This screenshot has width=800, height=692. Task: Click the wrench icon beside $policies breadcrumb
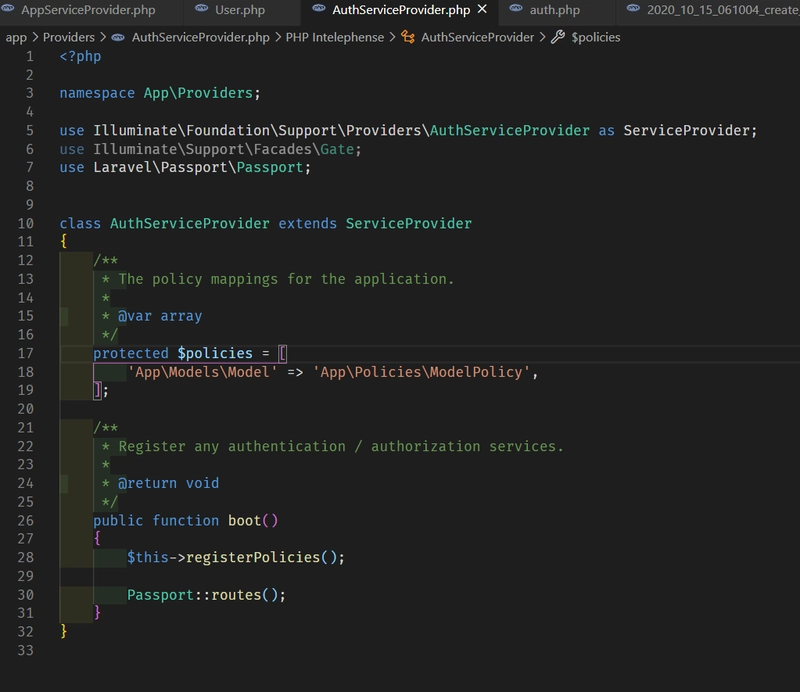pyautogui.click(x=558, y=37)
